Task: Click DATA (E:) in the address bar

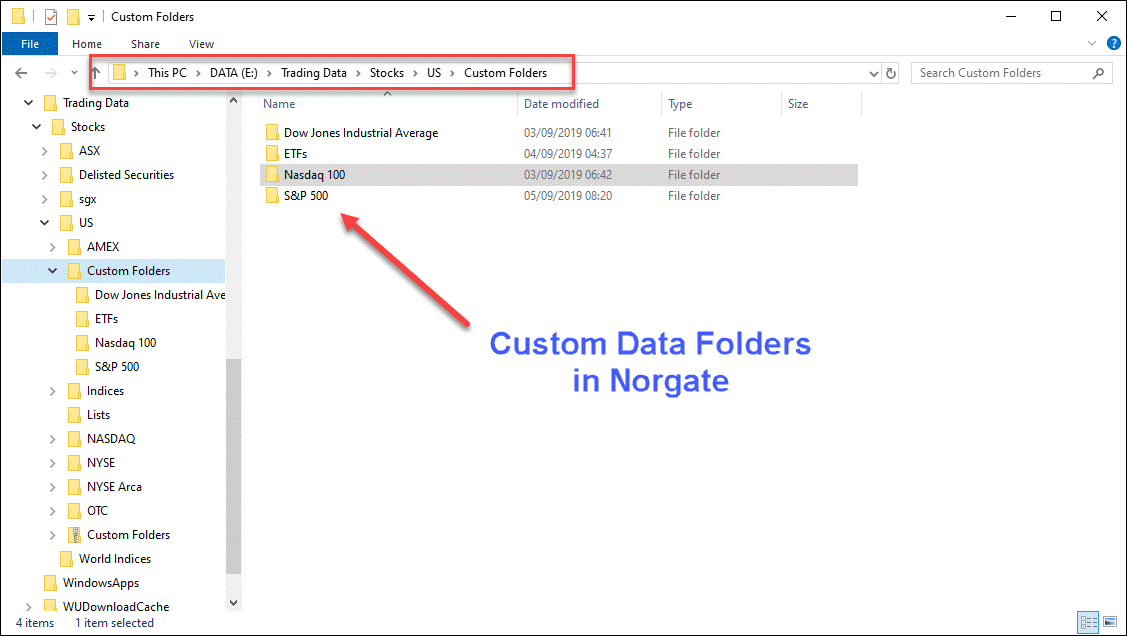Action: click(x=234, y=73)
